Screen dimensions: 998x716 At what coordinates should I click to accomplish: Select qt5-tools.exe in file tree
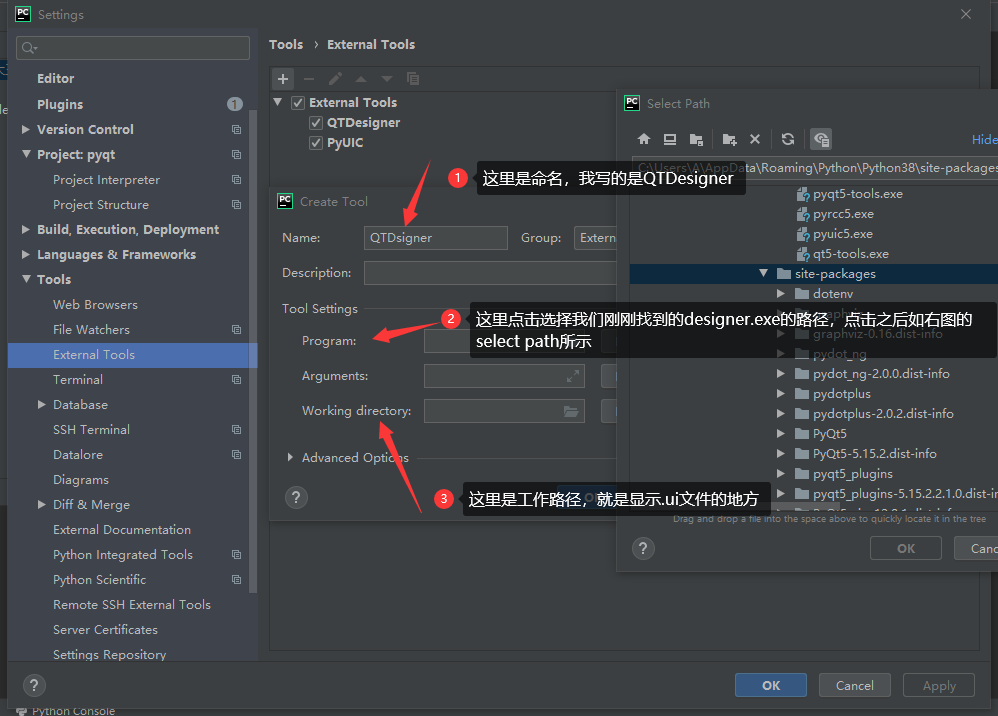(x=850, y=253)
